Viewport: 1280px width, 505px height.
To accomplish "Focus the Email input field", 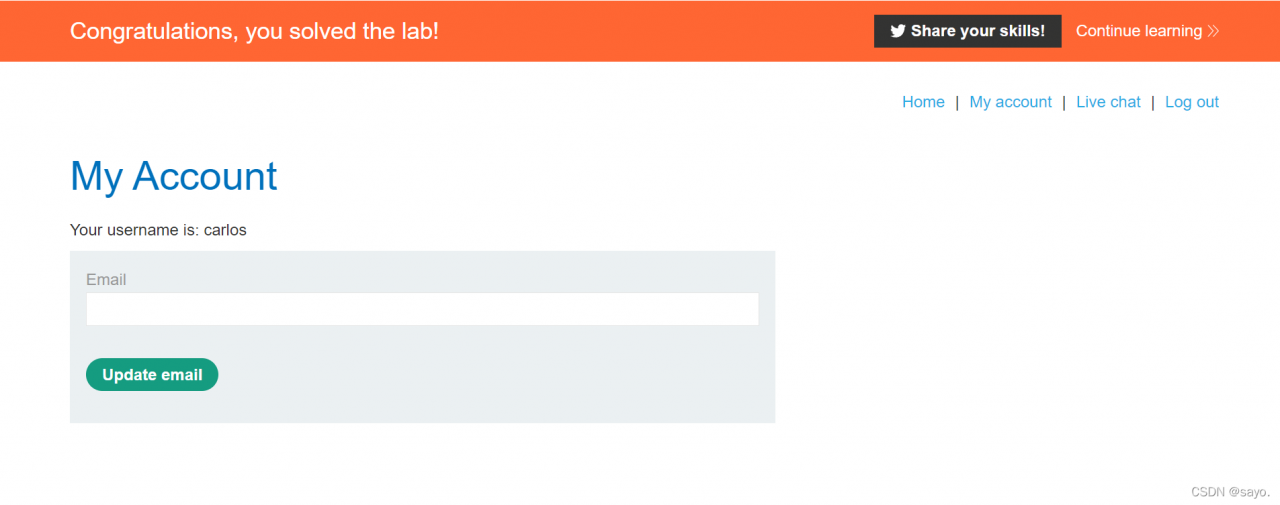I will click(x=422, y=309).
